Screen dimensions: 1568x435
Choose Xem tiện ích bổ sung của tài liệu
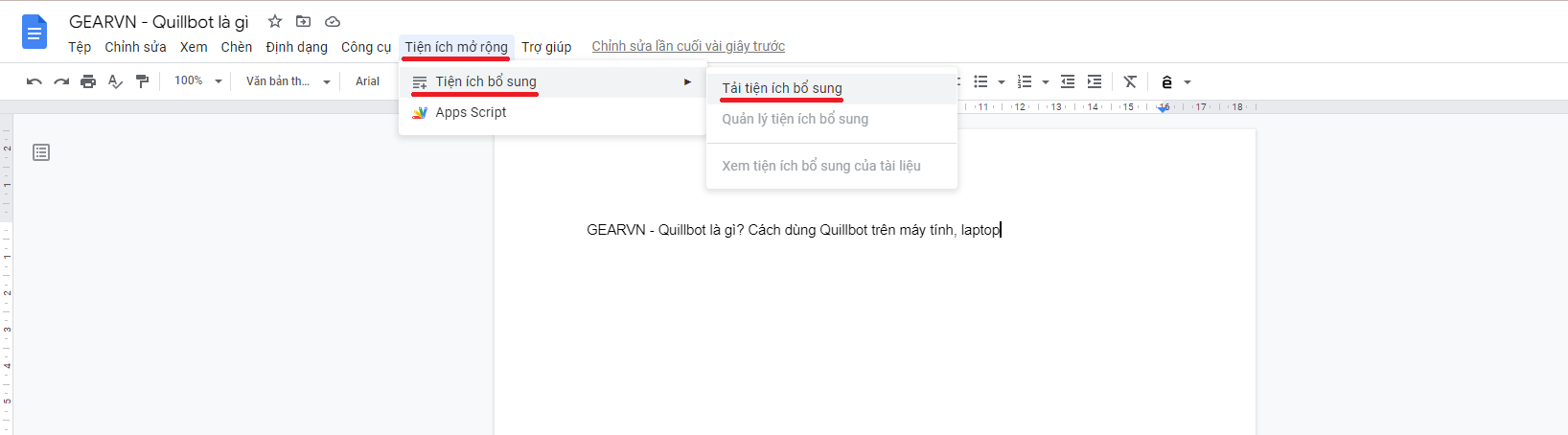(832, 166)
